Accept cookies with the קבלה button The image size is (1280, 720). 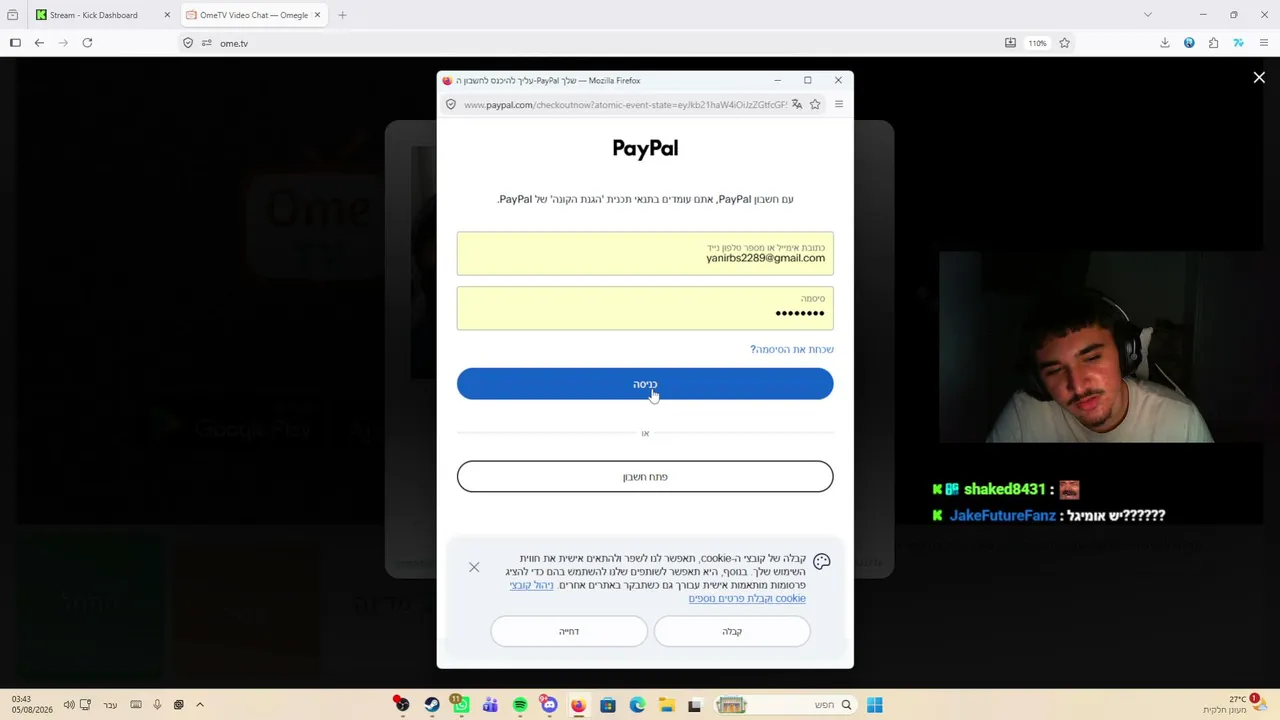732,631
